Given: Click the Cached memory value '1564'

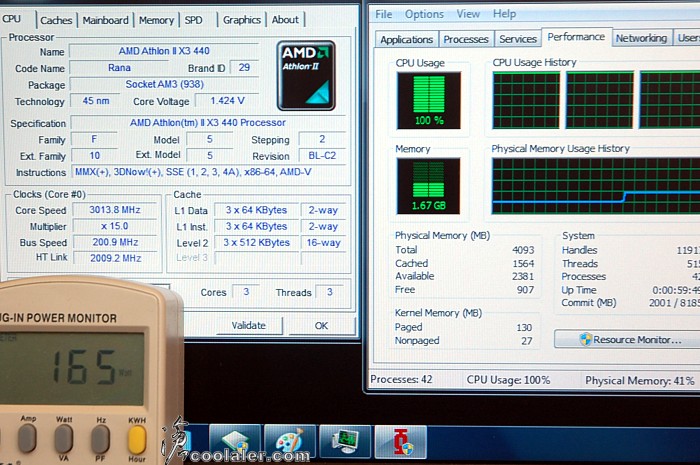Looking at the screenshot, I should (523, 263).
